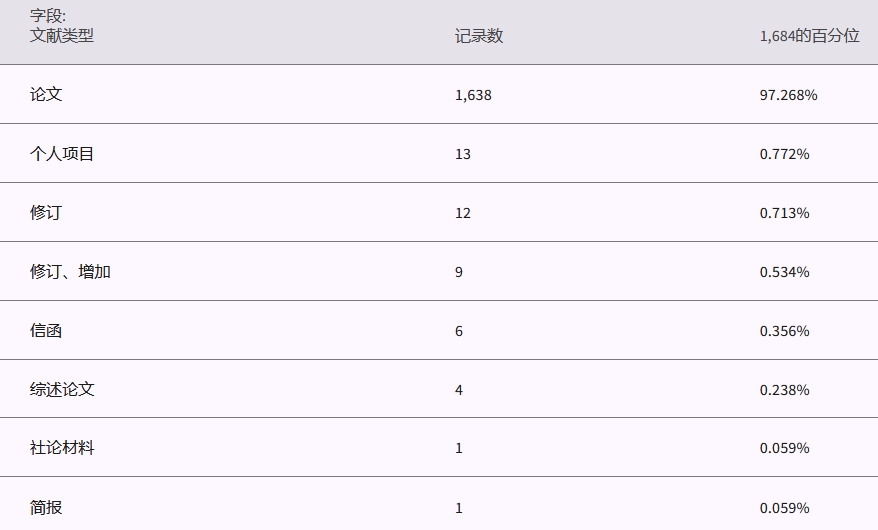Select the 综述论文 row label
Image resolution: width=878 pixels, height=530 pixels.
click(x=62, y=389)
